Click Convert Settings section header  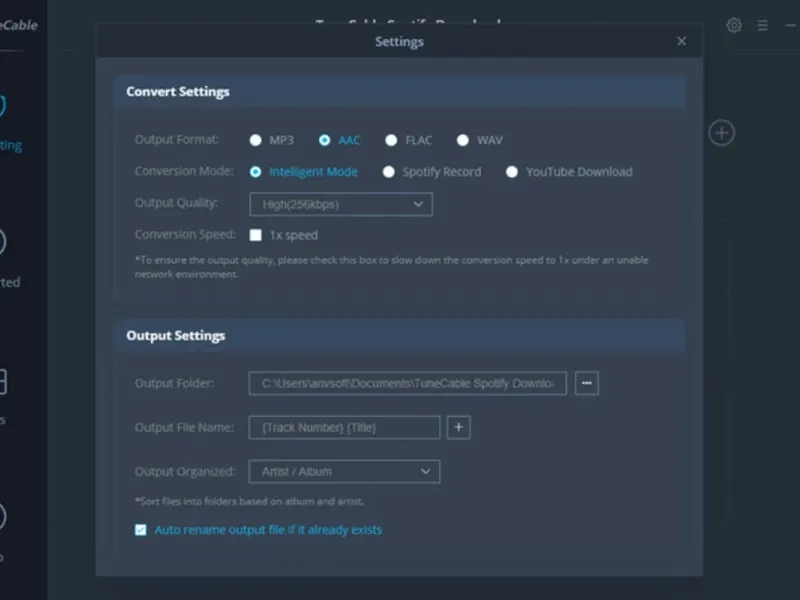(399, 92)
